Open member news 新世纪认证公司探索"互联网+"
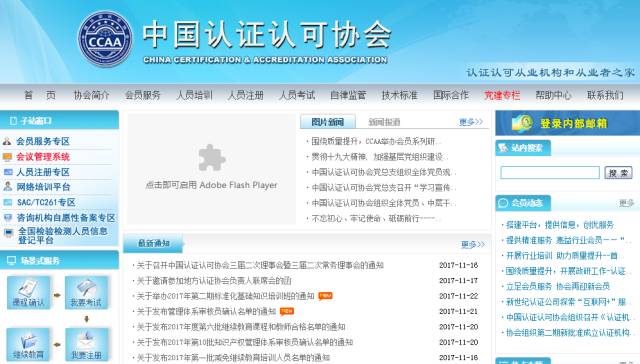Image resolution: width=640 pixels, height=364 pixels. 566,302
